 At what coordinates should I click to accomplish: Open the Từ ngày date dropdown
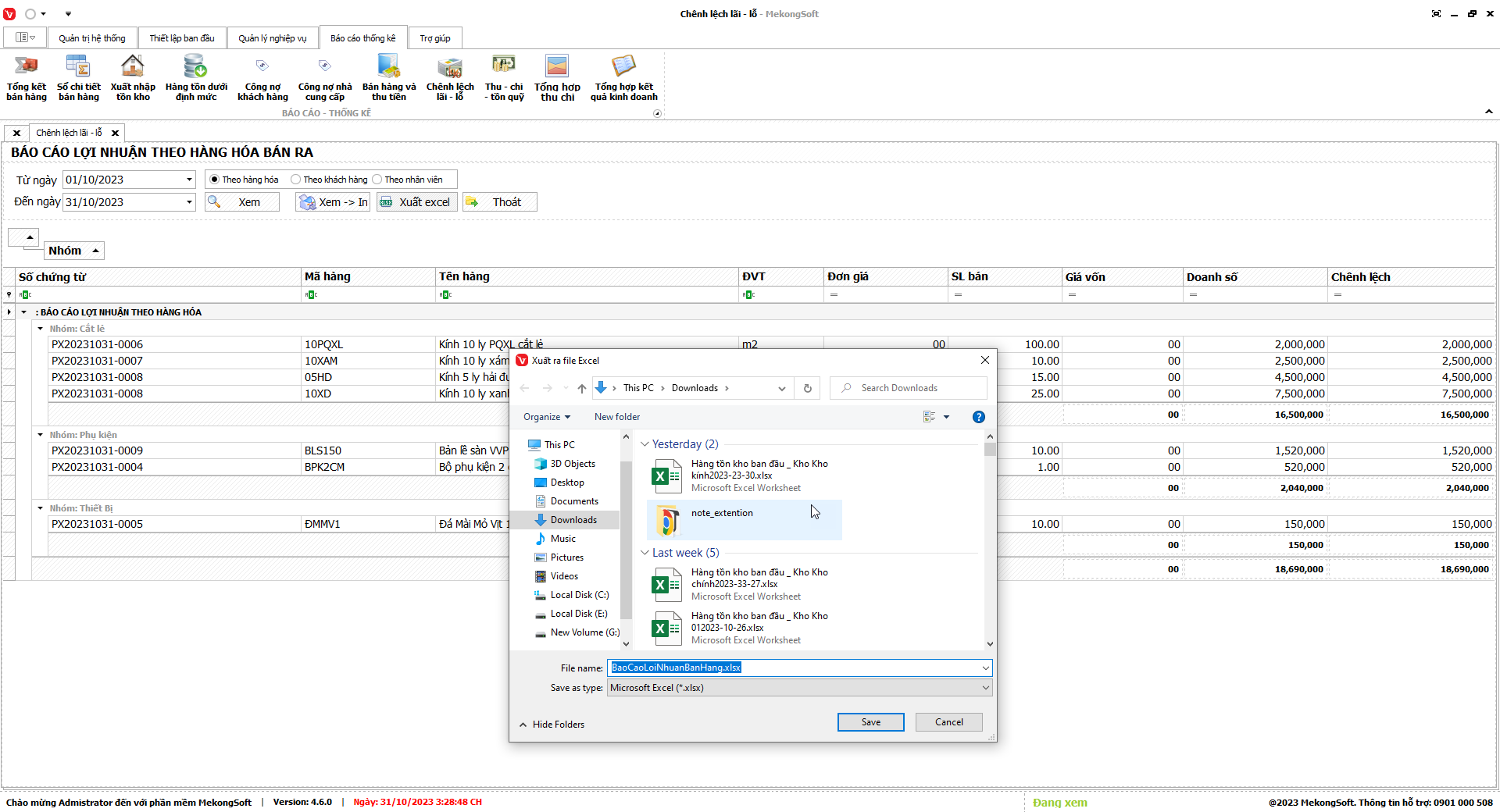(189, 180)
